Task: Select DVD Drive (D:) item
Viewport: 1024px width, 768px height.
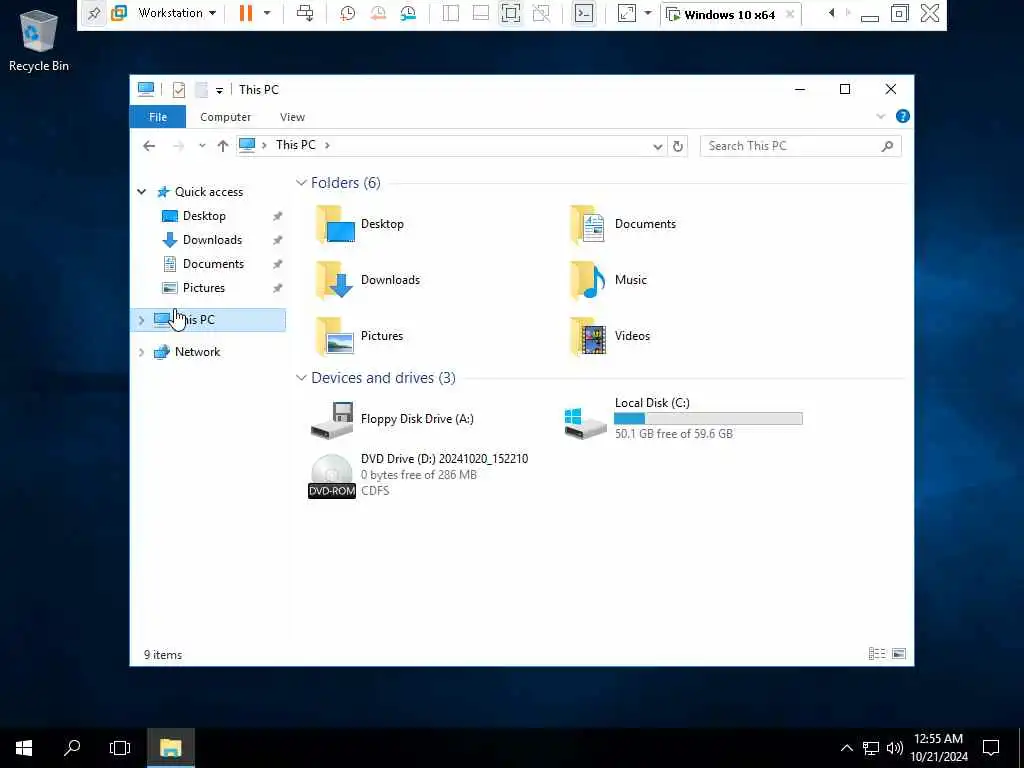Action: [418, 475]
